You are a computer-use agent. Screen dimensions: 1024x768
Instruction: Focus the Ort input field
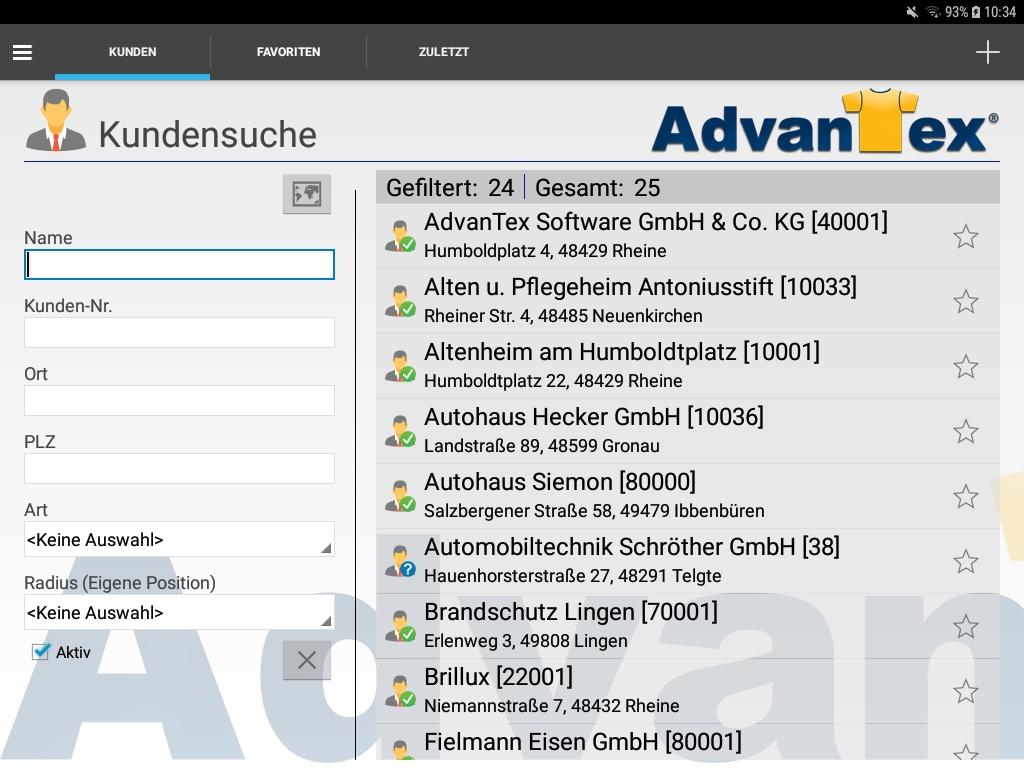coord(179,400)
